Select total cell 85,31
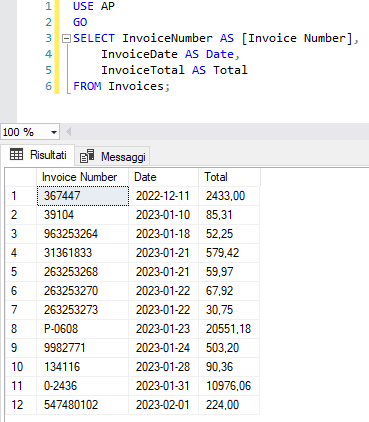Viewport: 369px width, 422px height. (229, 215)
